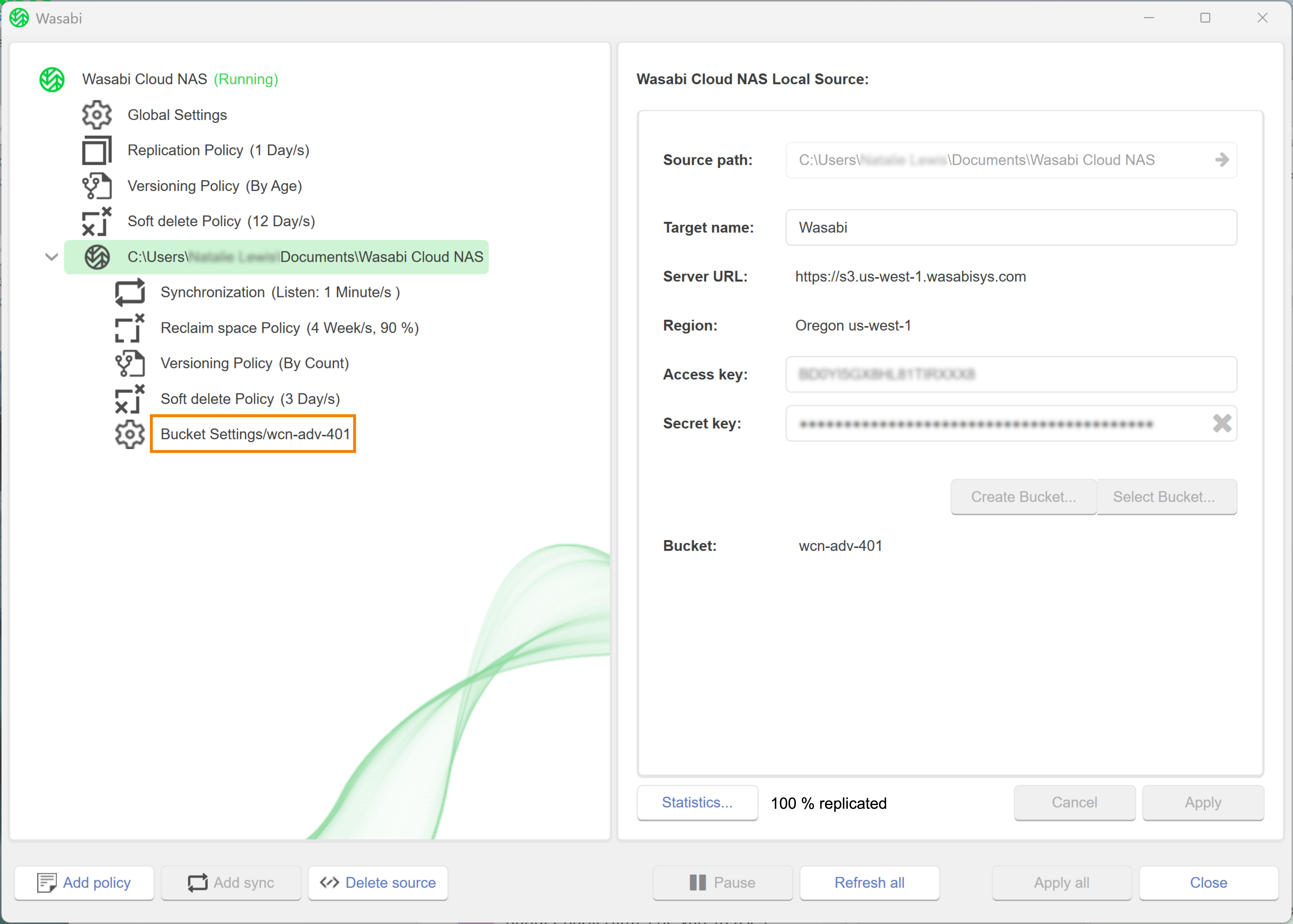This screenshot has height=924, width=1293.
Task: Select Soft delete Policy (12 Day/s)
Action: tap(221, 221)
